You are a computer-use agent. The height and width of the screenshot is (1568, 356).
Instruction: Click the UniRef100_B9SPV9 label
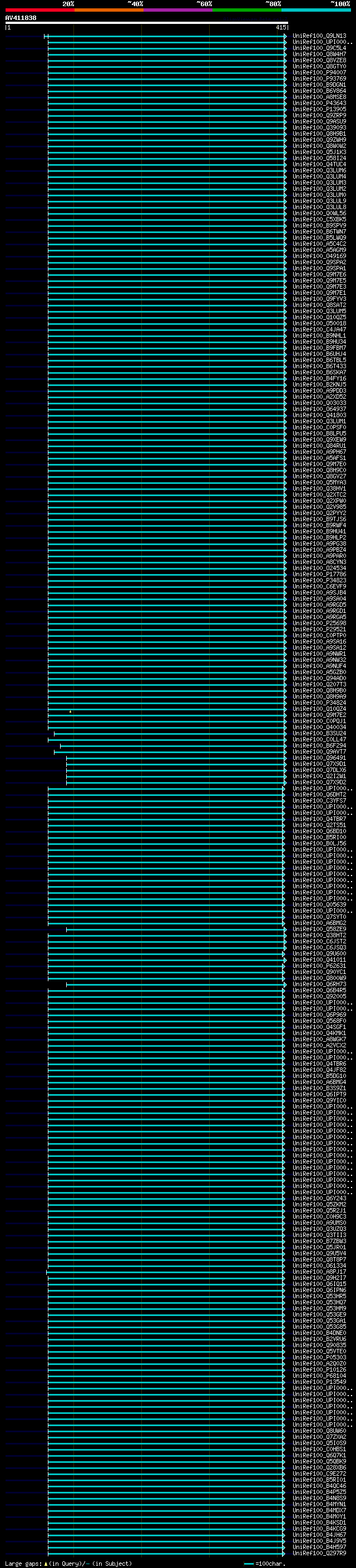pyautogui.click(x=319, y=225)
